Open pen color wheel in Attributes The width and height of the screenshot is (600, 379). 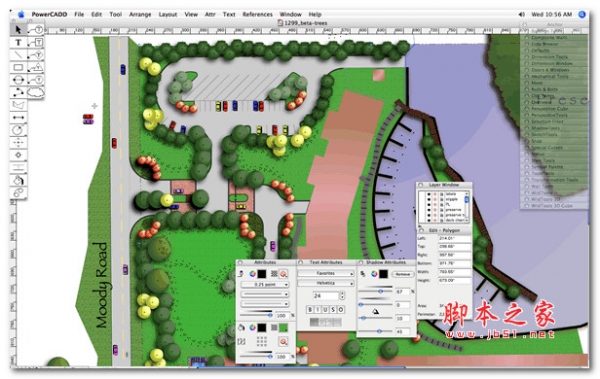point(252,274)
